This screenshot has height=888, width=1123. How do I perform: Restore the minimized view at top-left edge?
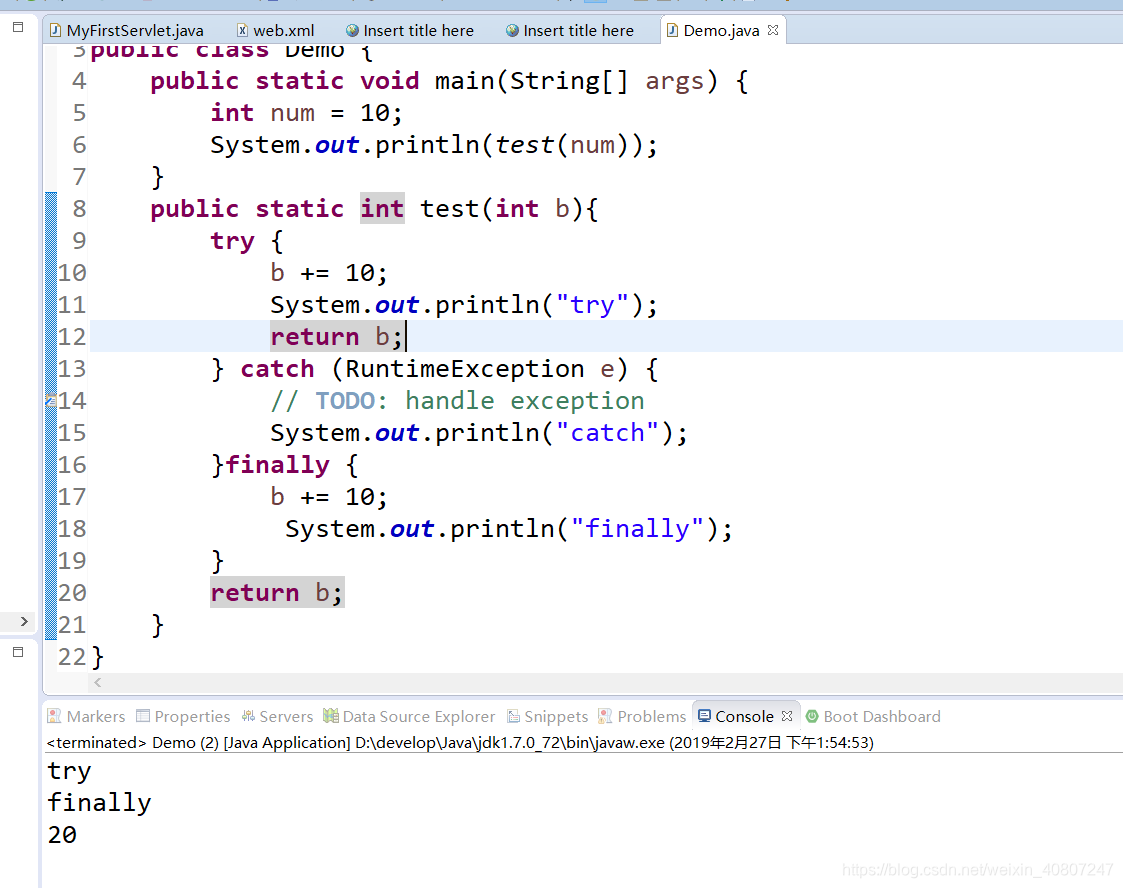coord(16,28)
